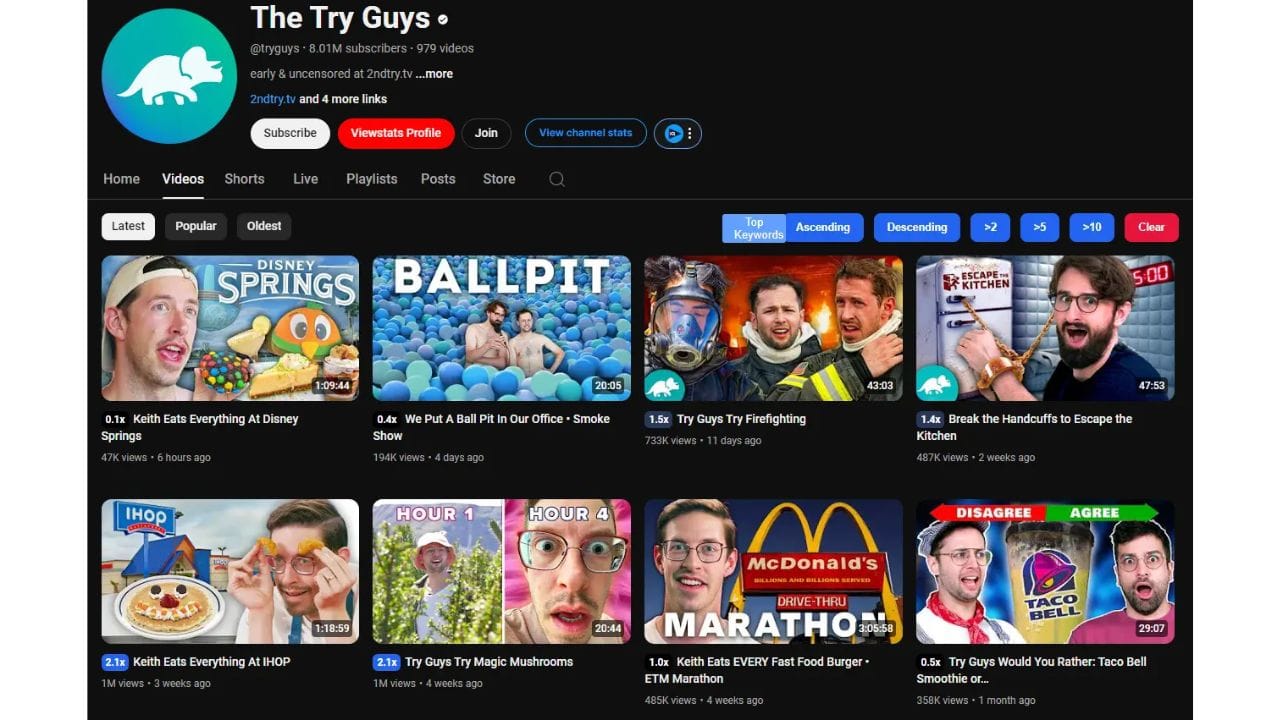This screenshot has height=720, width=1280.
Task: Click title 'Try Guys Try Magic Mushrooms'
Action: click(x=489, y=662)
